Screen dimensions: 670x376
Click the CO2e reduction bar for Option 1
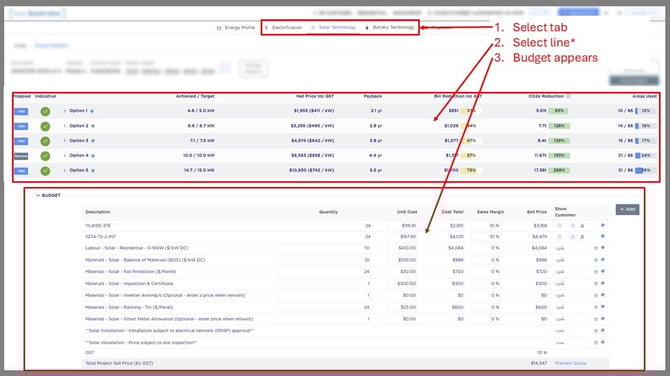559,111
